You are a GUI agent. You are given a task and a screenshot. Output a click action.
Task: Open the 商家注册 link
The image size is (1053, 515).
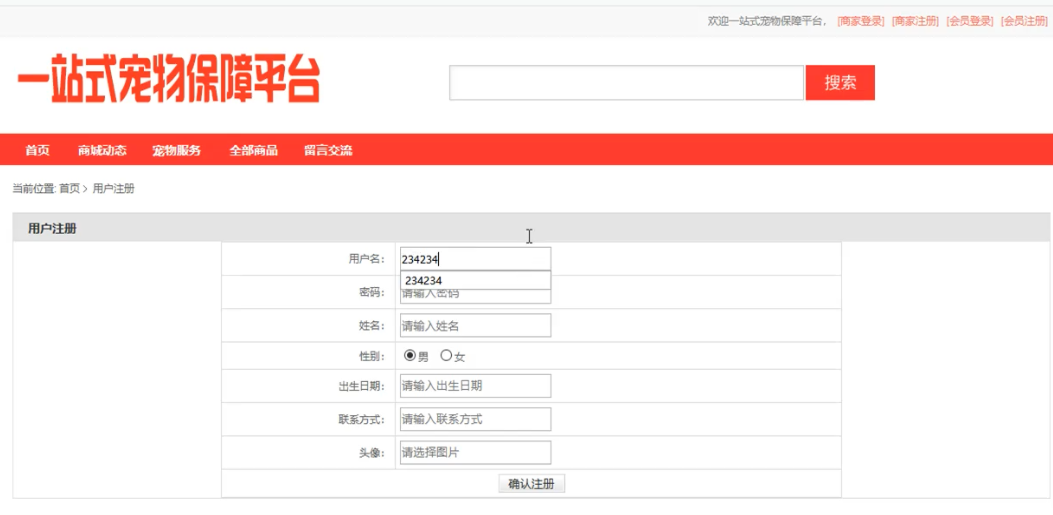point(915,21)
